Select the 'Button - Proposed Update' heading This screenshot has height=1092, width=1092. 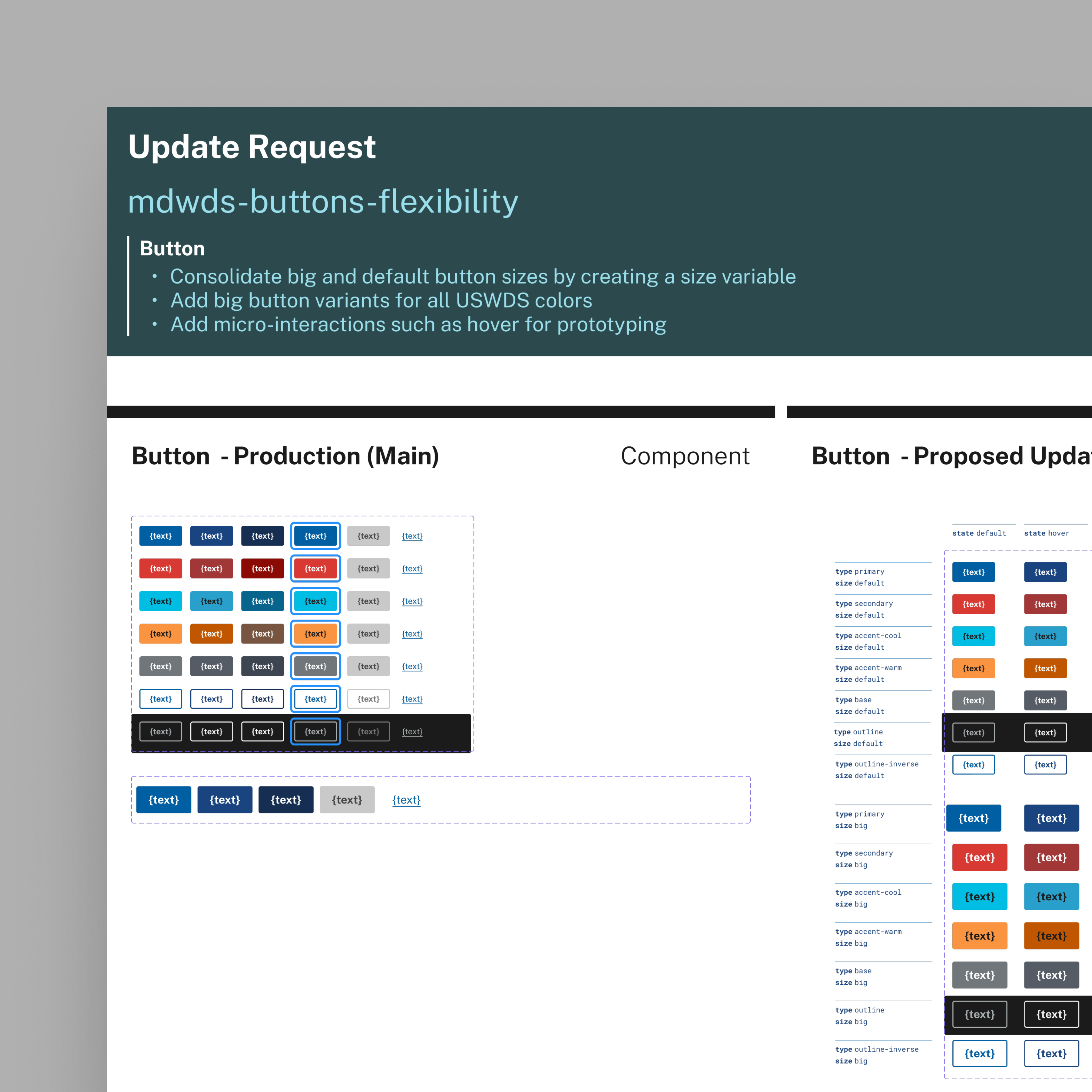coord(952,456)
